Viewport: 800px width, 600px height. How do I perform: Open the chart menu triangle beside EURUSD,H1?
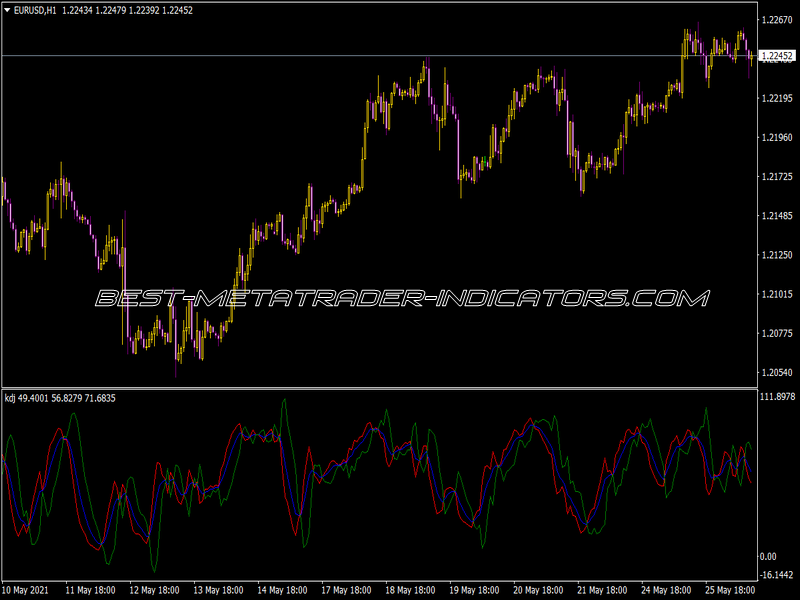coord(7,10)
